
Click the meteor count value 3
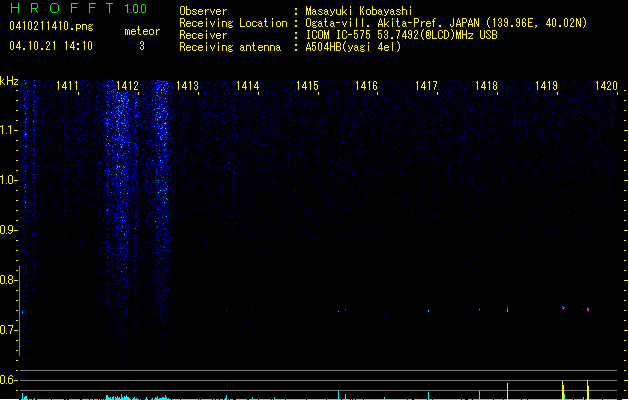[x=142, y=46]
